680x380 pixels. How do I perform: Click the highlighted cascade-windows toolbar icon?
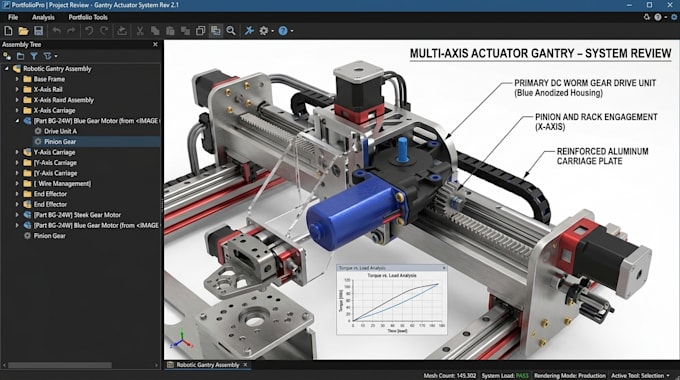click(x=215, y=31)
